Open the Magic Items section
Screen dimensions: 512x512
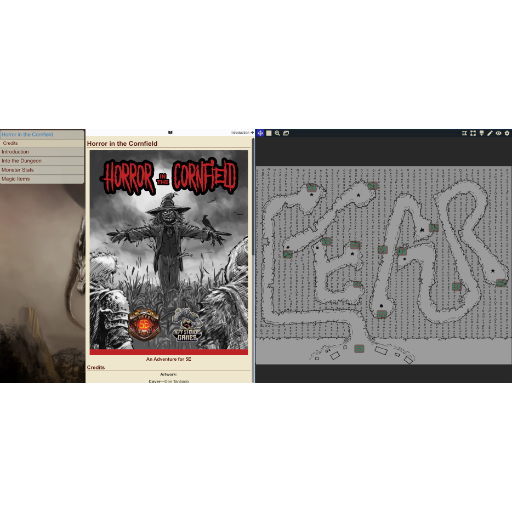click(x=42, y=179)
